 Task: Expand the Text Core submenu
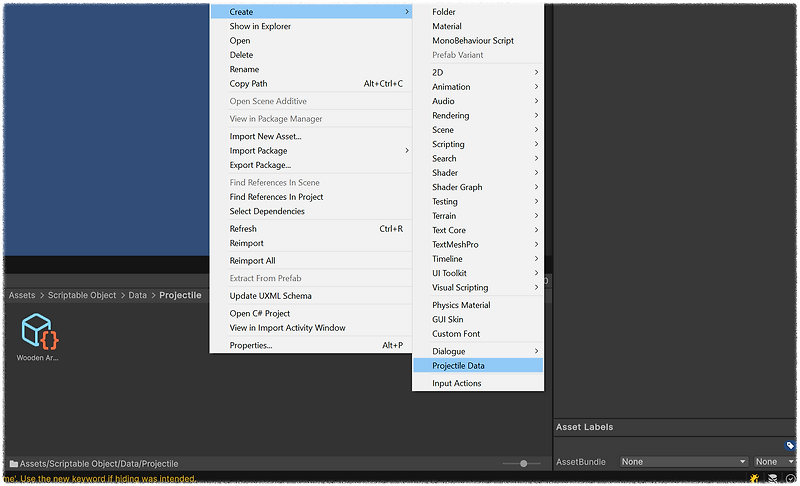(478, 230)
